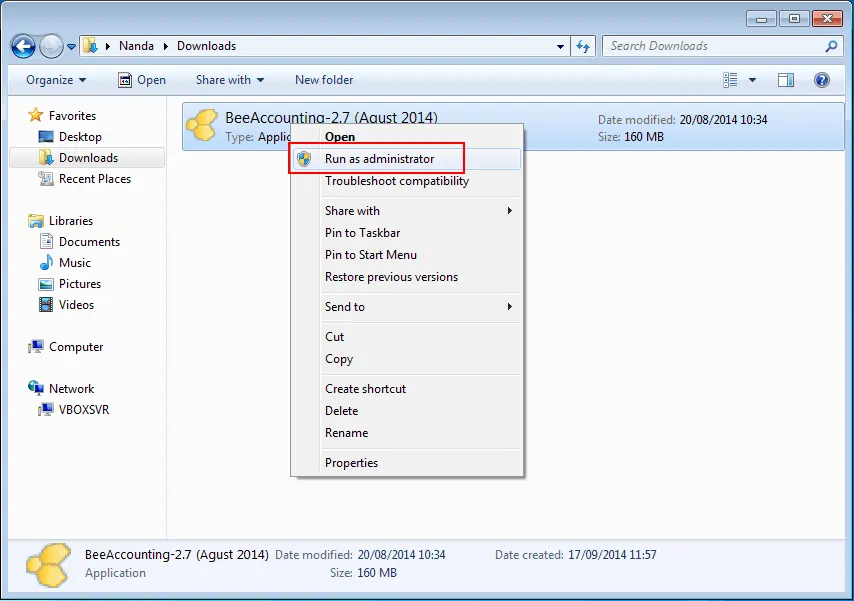The image size is (854, 601).
Task: Open Desktop in the navigation pane
Action: 80,137
